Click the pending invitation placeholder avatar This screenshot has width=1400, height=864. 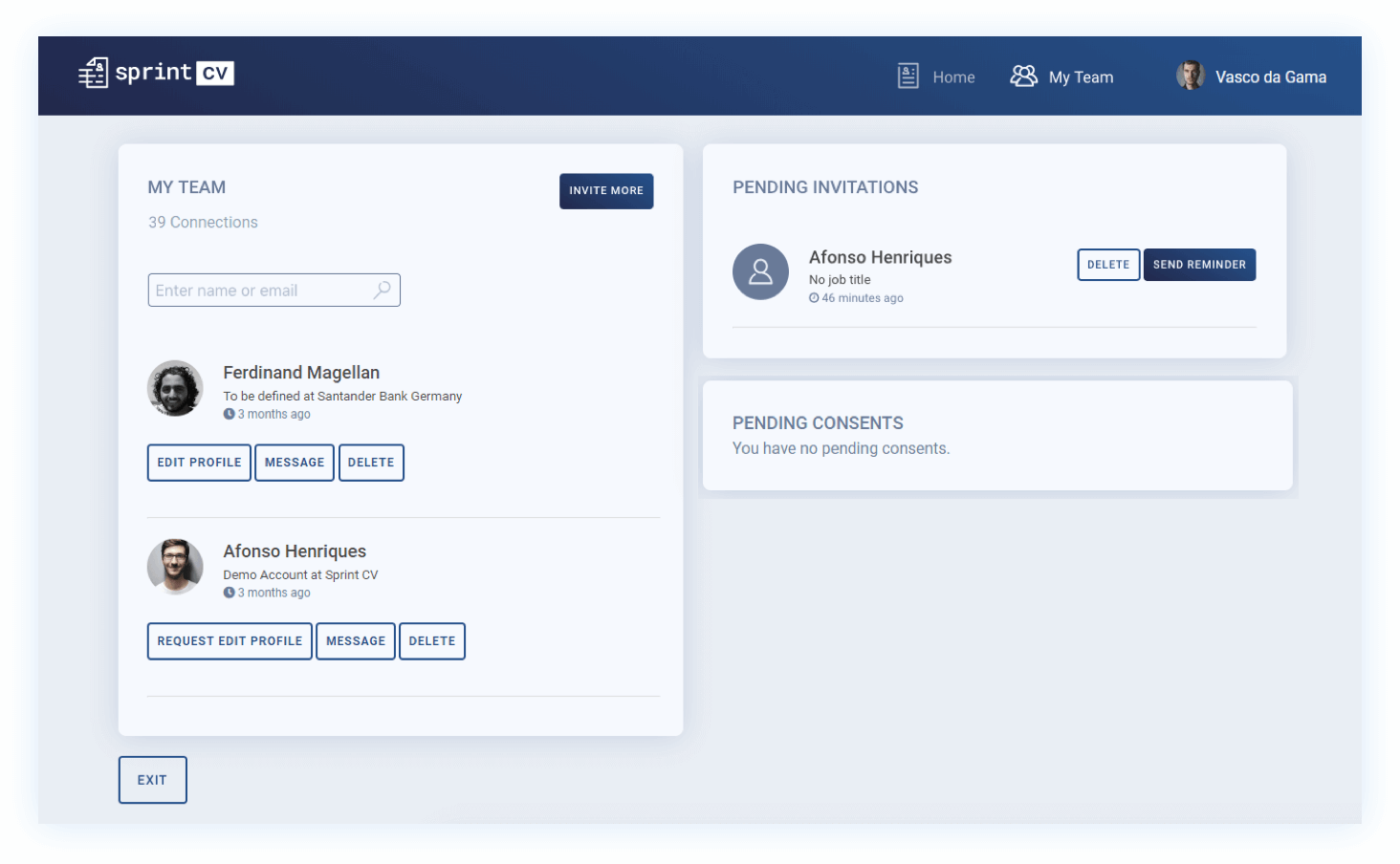tap(760, 271)
